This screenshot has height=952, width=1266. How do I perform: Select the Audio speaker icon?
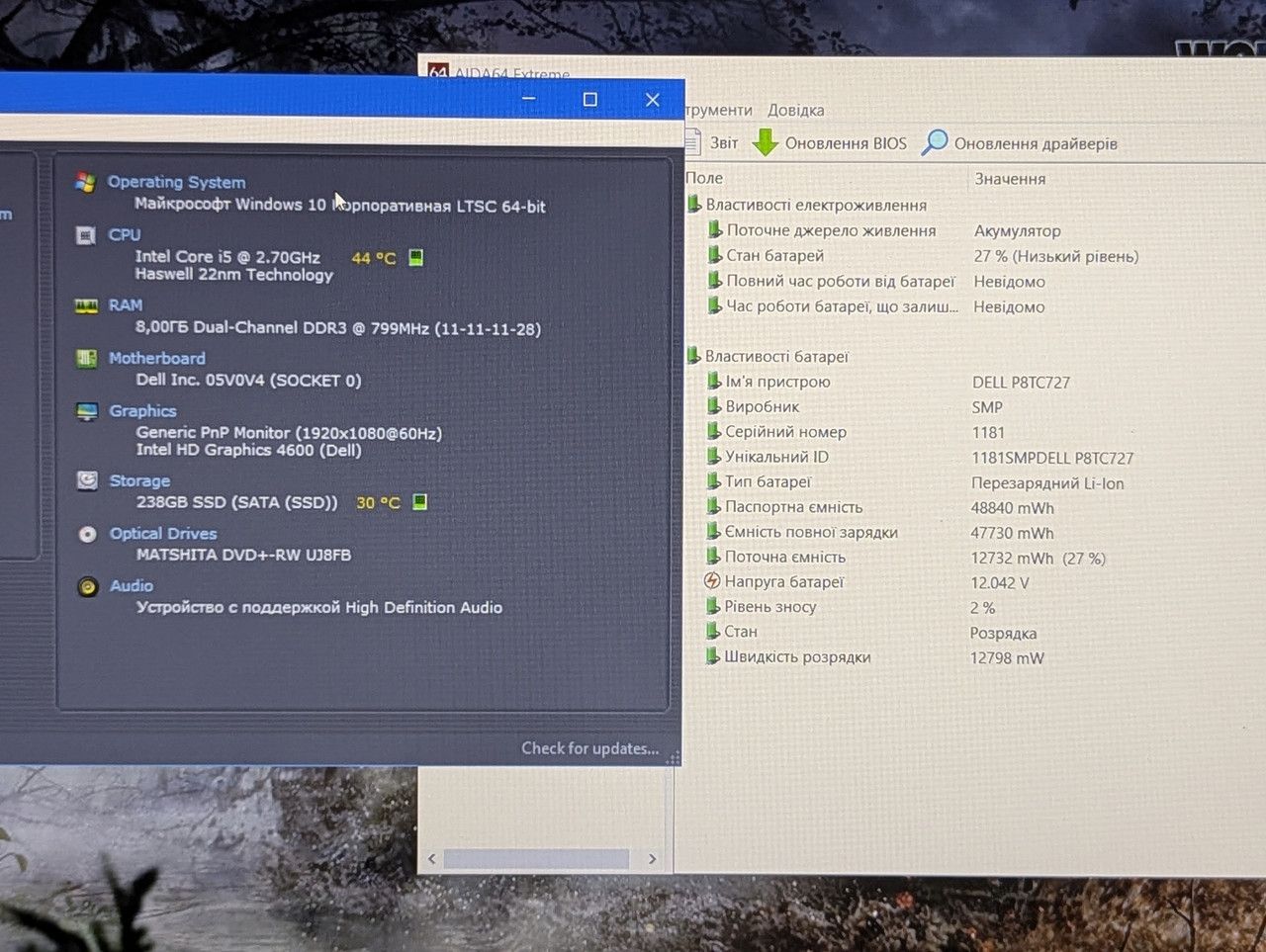(x=88, y=586)
